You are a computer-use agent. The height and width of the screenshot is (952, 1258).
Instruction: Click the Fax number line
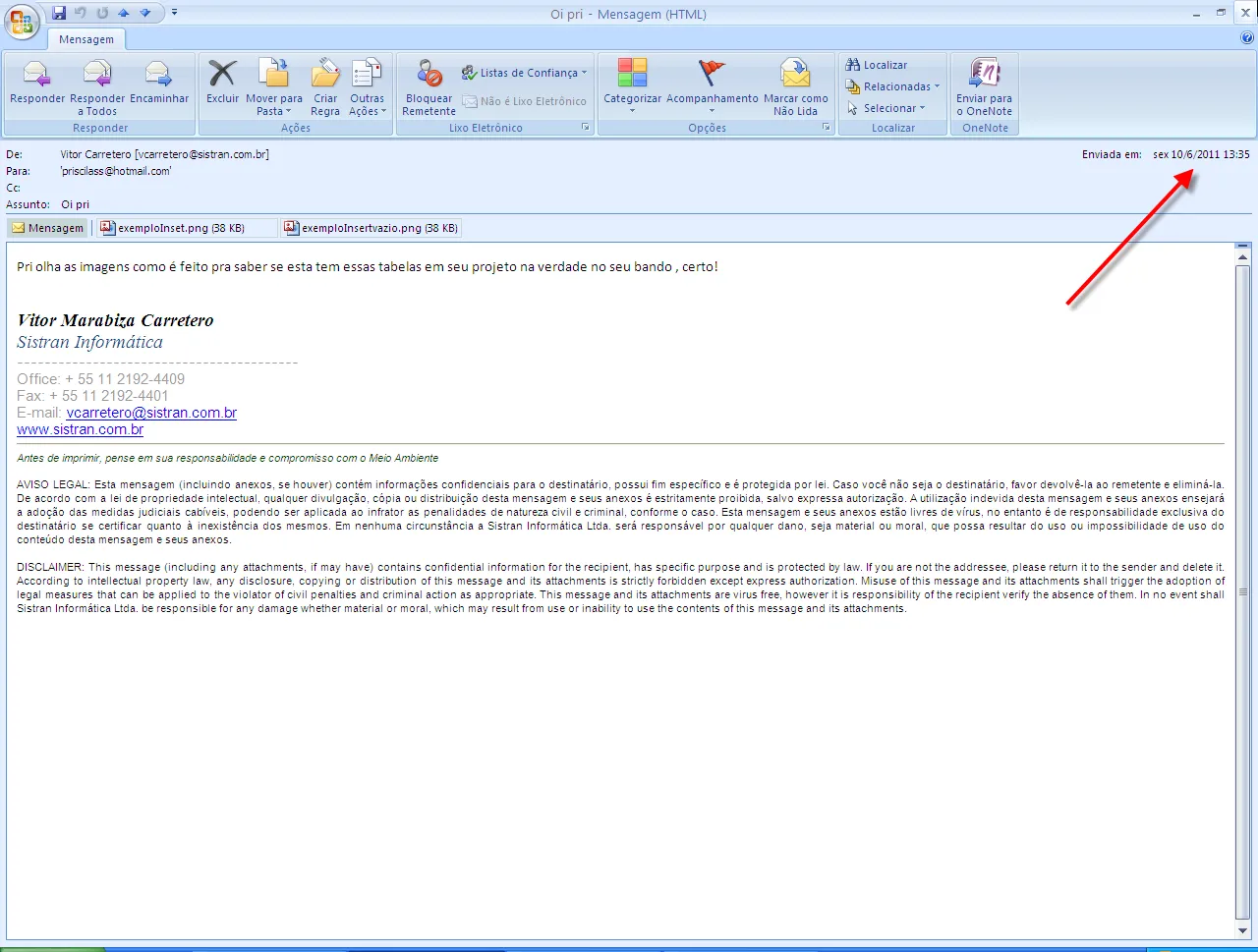[92, 396]
